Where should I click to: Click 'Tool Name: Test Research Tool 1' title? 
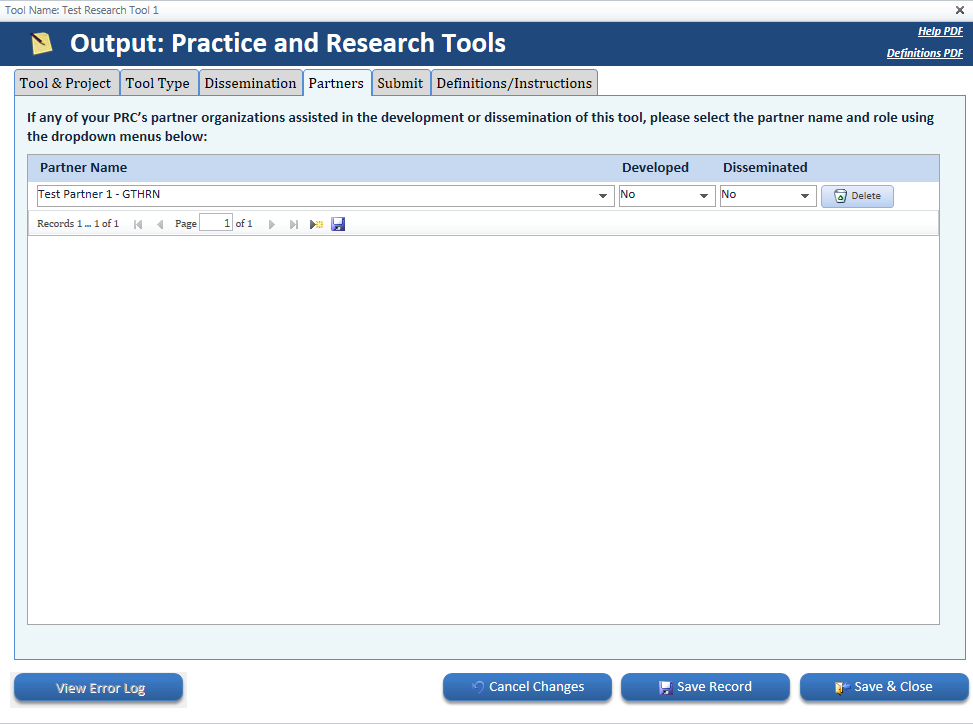[82, 10]
